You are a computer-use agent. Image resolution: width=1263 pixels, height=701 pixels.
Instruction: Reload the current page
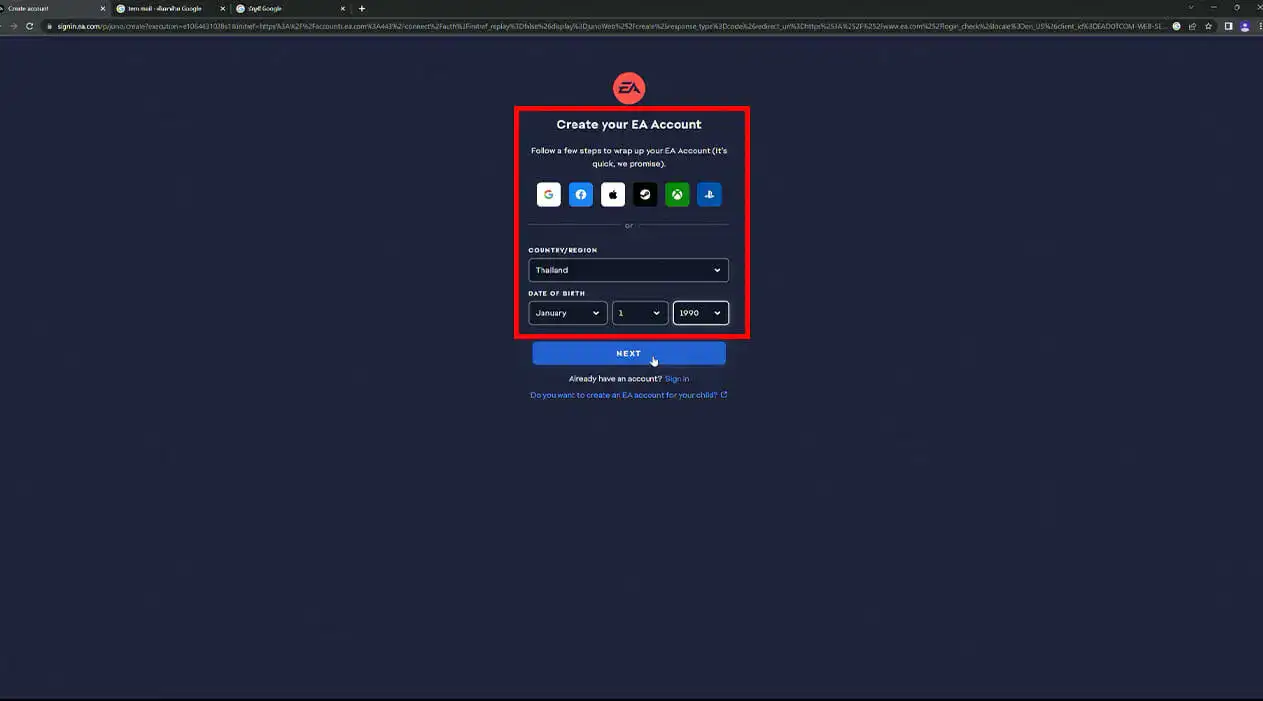(31, 26)
